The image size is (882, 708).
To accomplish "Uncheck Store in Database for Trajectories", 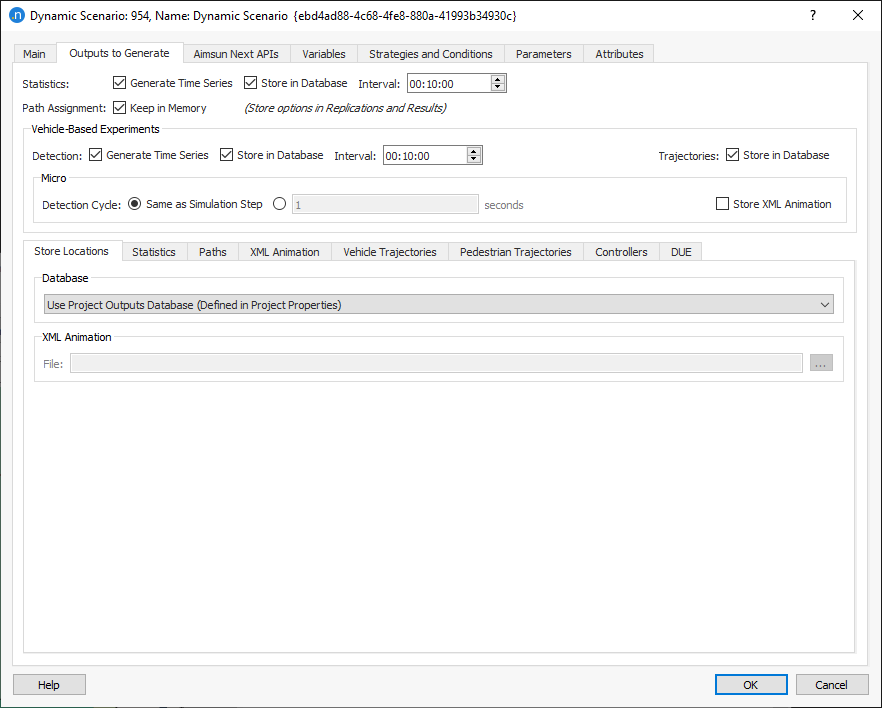I will (733, 154).
